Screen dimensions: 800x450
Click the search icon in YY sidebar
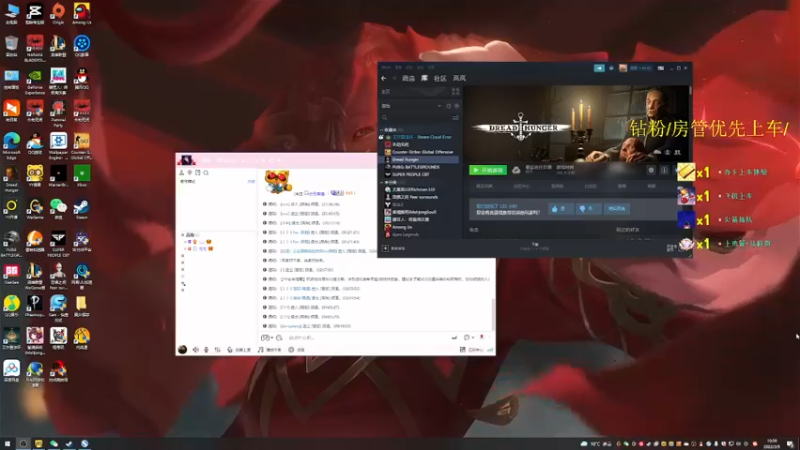206,173
